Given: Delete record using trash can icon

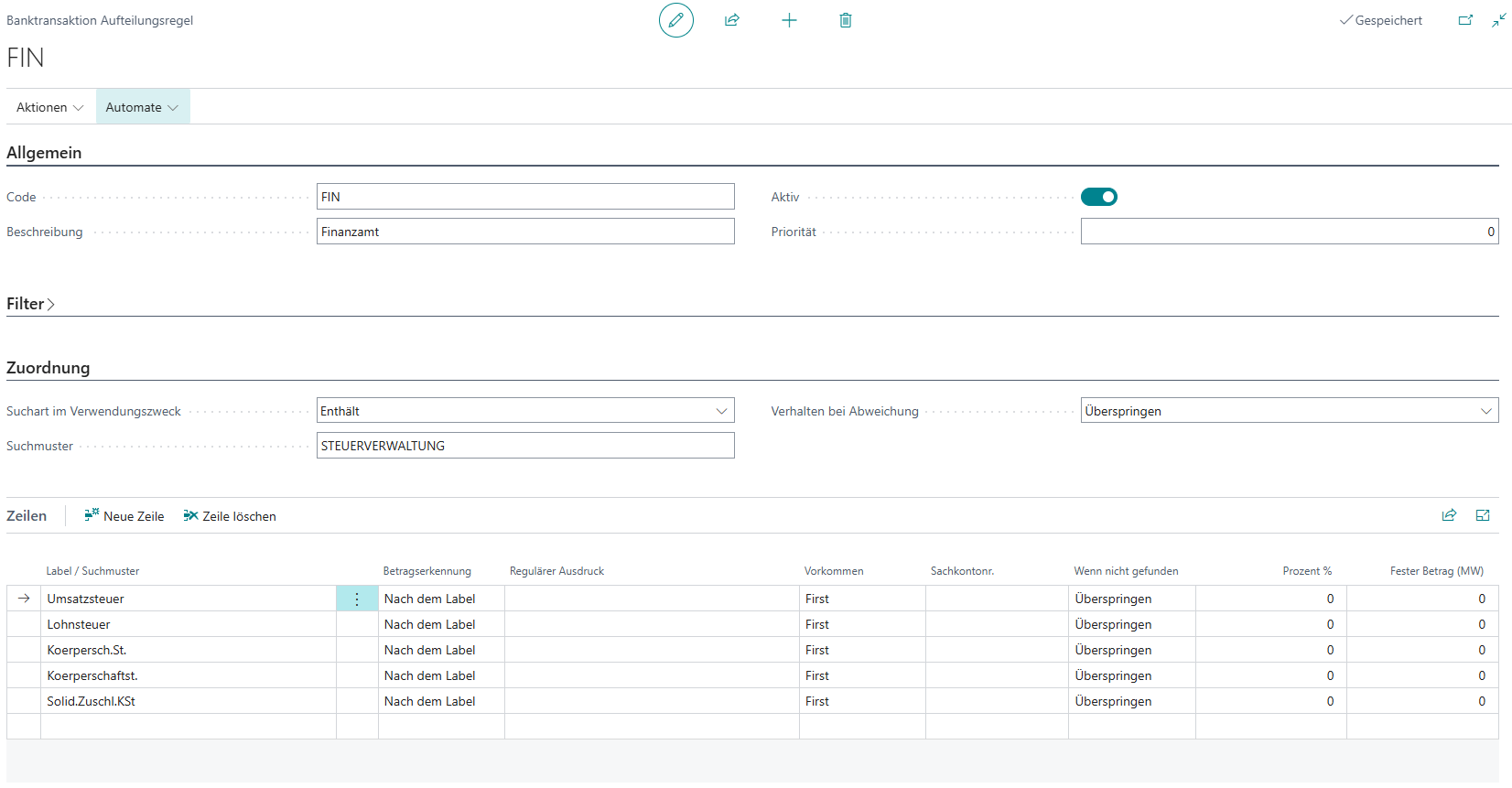Looking at the screenshot, I should (846, 20).
